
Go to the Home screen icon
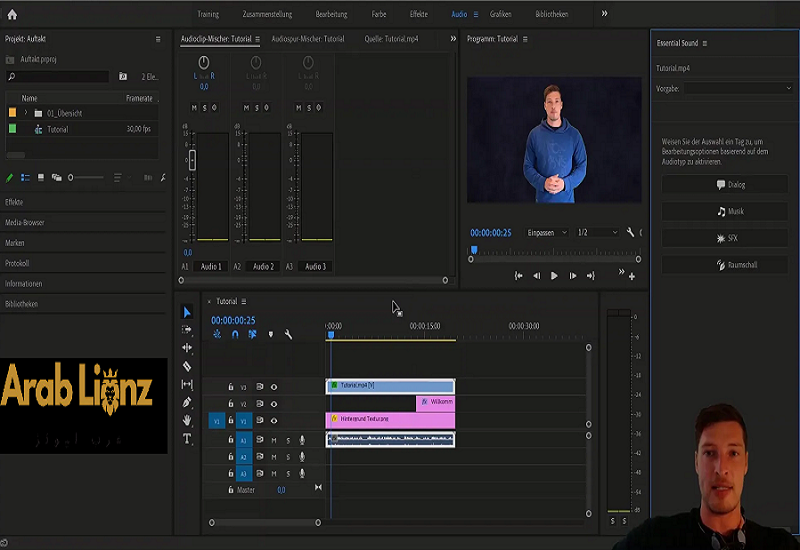[x=12, y=15]
